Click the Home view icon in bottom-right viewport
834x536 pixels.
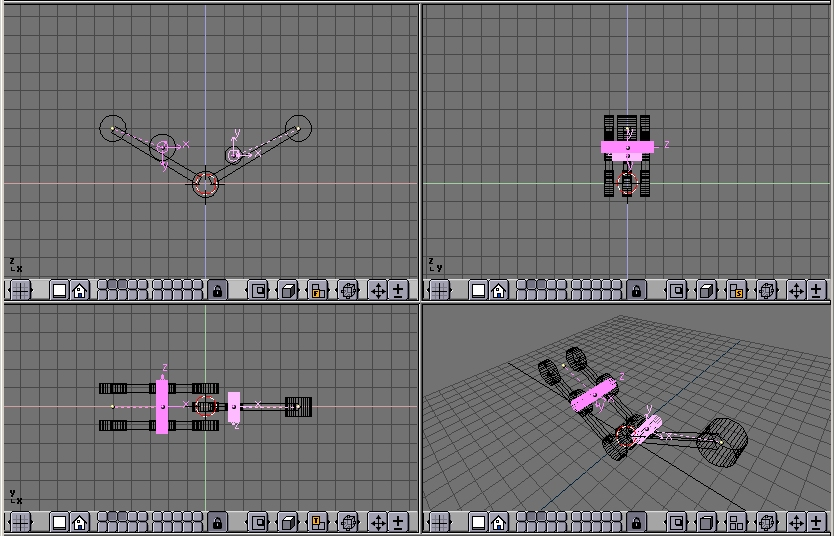pos(498,522)
